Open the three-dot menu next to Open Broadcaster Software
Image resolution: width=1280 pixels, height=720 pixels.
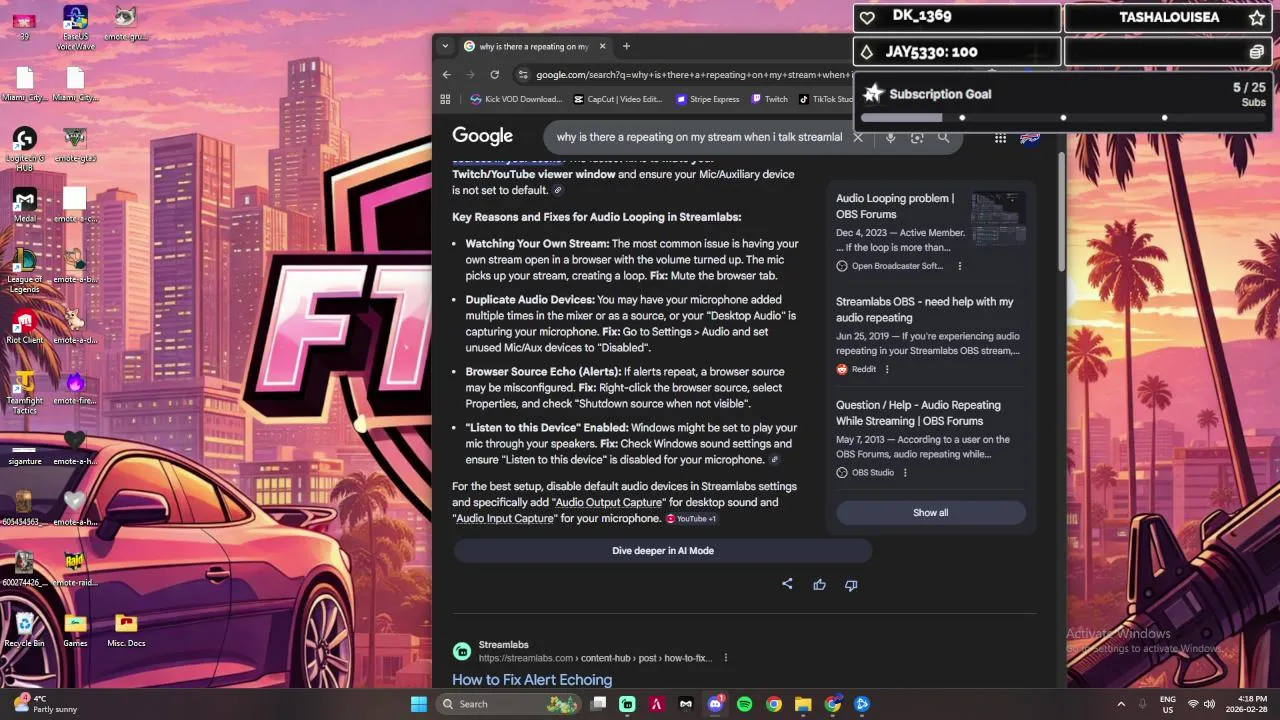point(960,266)
